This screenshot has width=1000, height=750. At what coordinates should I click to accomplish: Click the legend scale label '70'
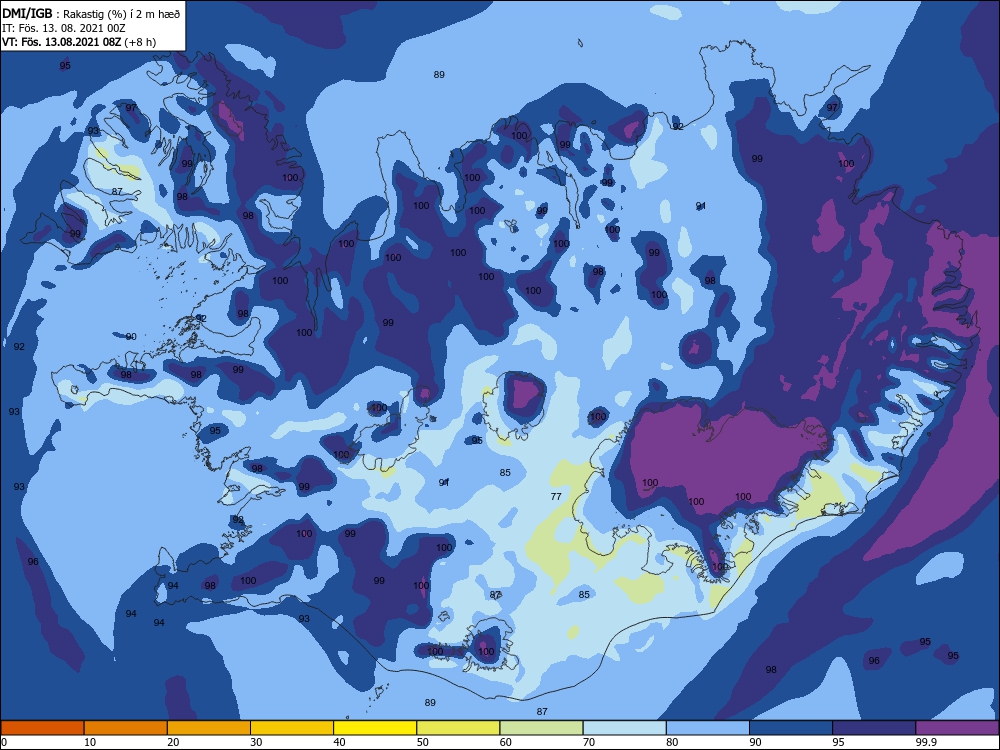pyautogui.click(x=589, y=742)
